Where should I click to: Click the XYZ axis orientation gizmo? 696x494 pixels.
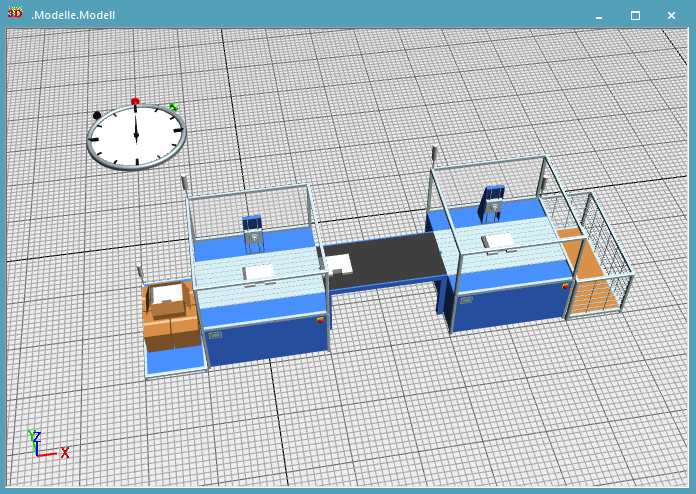[48, 444]
